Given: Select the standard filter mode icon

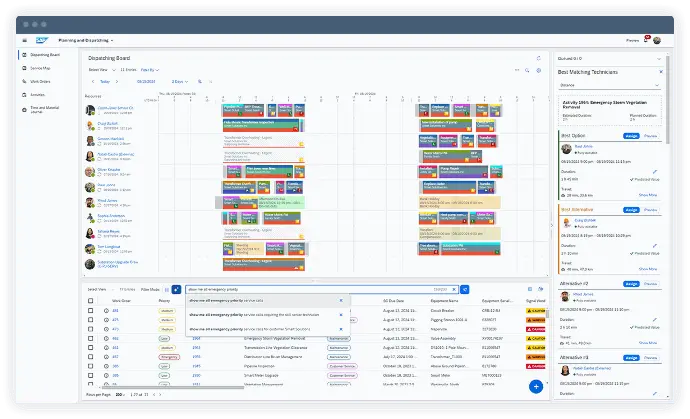Looking at the screenshot, I should point(167,289).
